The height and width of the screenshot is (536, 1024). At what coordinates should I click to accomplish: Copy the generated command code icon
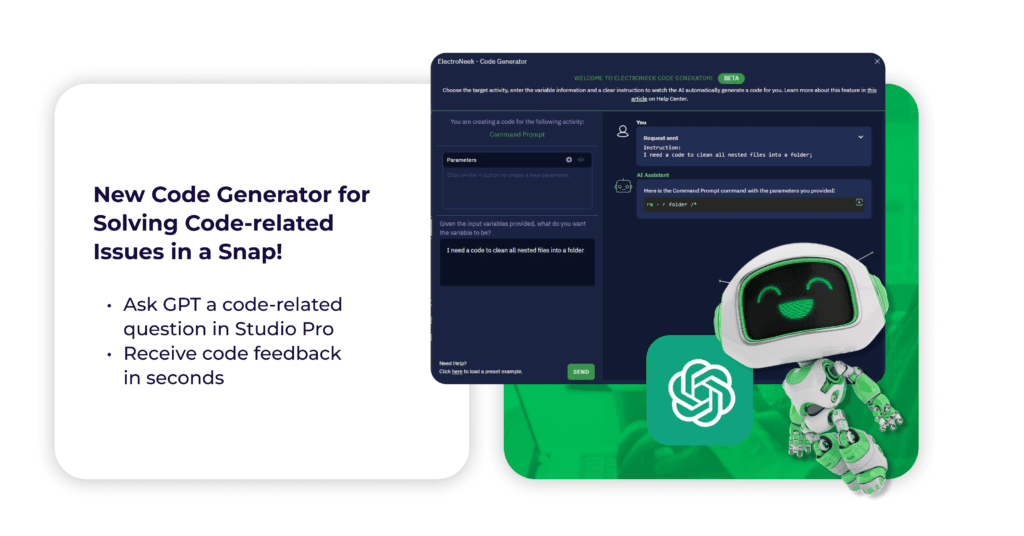[x=858, y=203]
